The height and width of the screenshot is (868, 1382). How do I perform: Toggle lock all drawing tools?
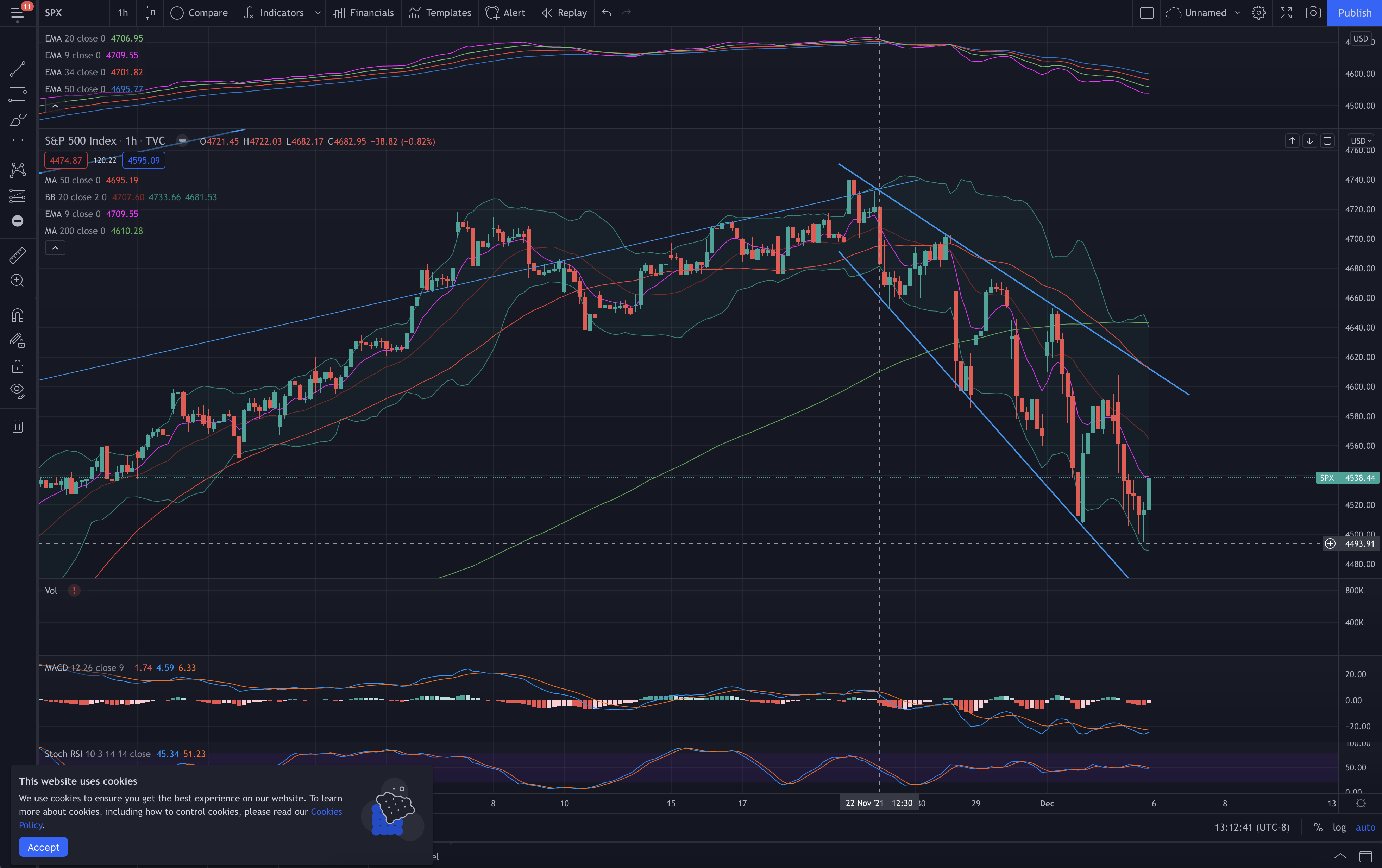pyautogui.click(x=17, y=366)
